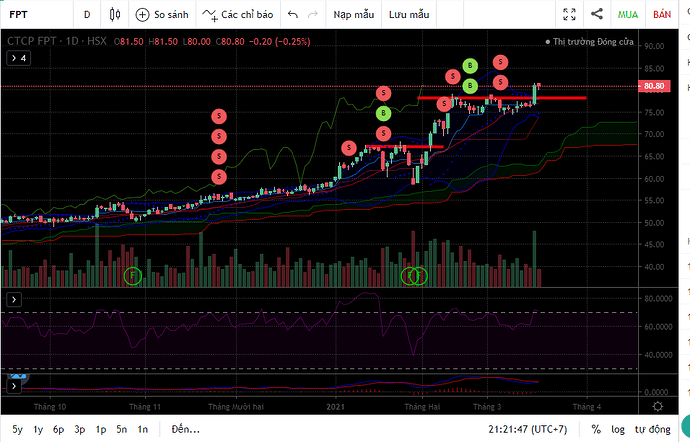Image resolution: width=690 pixels, height=442 pixels.
Task: Select the lower red horizontal resistance line
Action: [404, 147]
